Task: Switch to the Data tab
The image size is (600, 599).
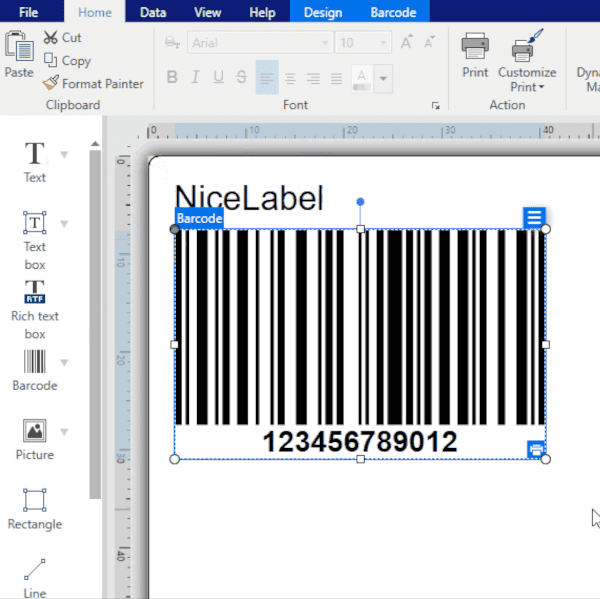Action: 153,12
